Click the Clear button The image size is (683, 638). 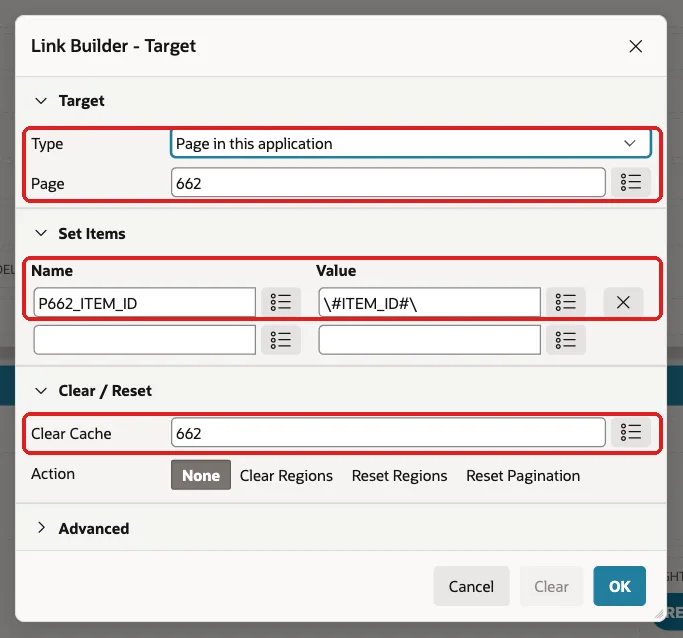551,586
